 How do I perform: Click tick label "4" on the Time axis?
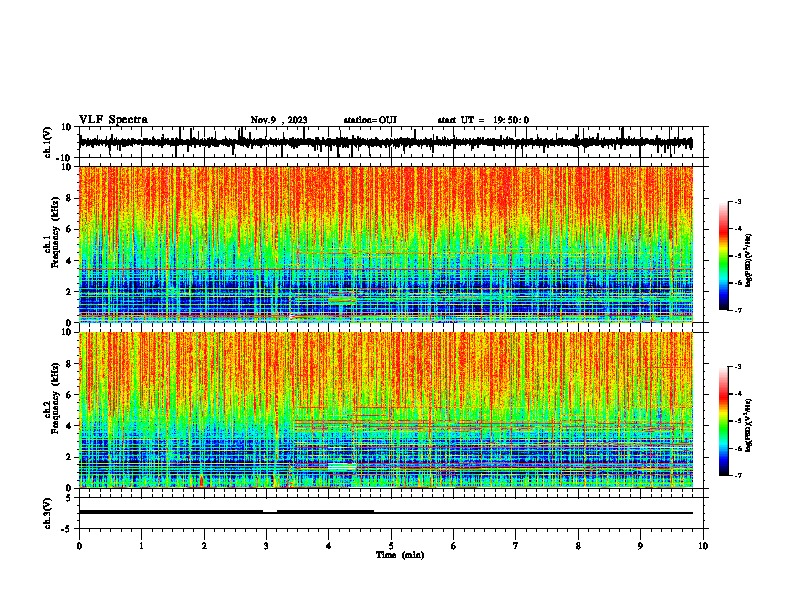tap(329, 546)
